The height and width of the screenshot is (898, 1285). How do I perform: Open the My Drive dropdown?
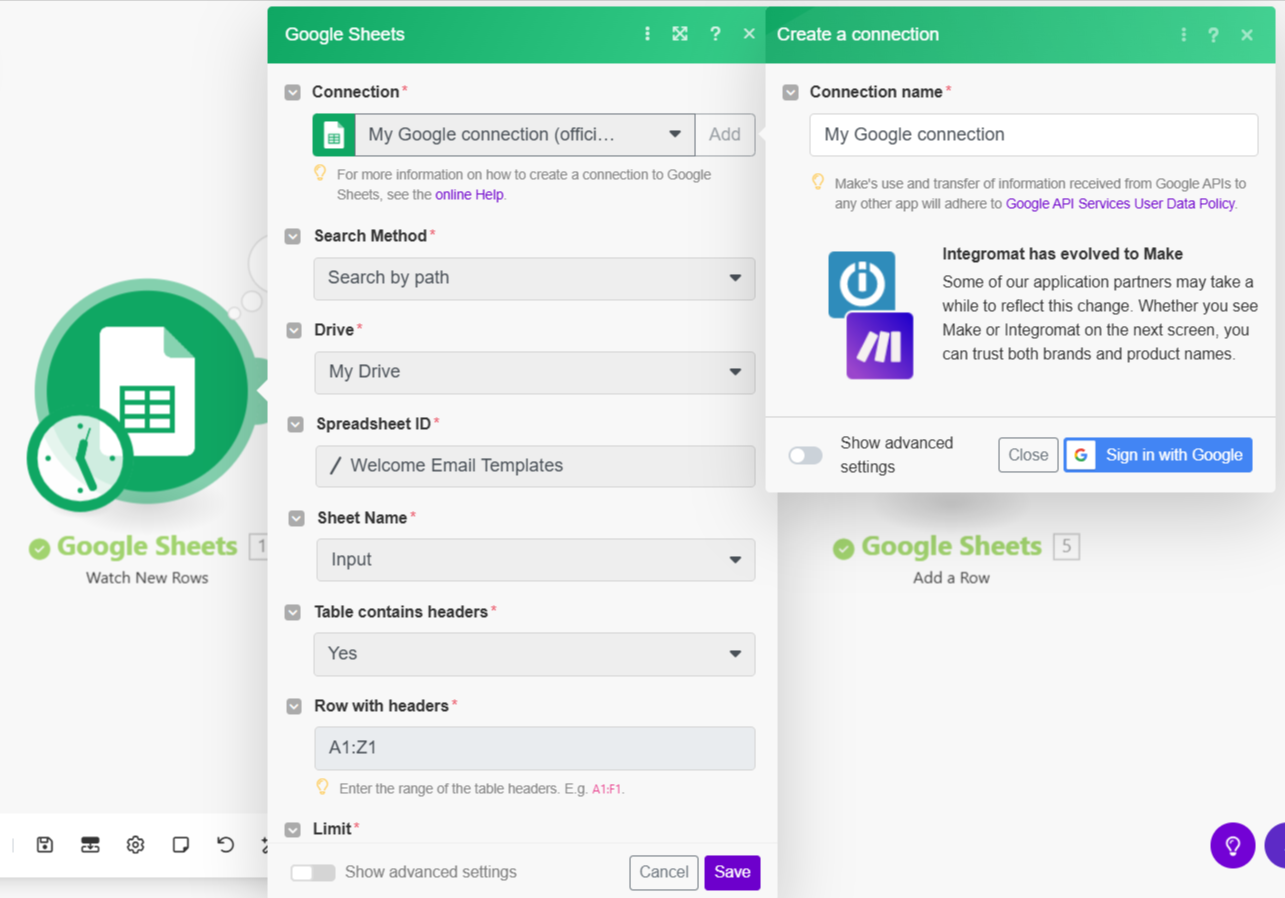point(535,372)
